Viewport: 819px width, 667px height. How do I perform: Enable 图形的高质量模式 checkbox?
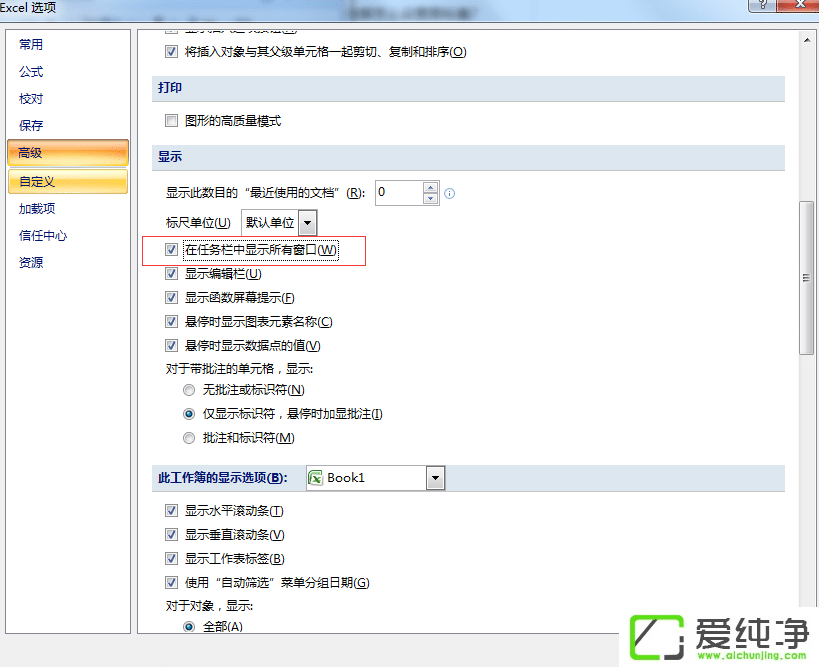click(171, 121)
